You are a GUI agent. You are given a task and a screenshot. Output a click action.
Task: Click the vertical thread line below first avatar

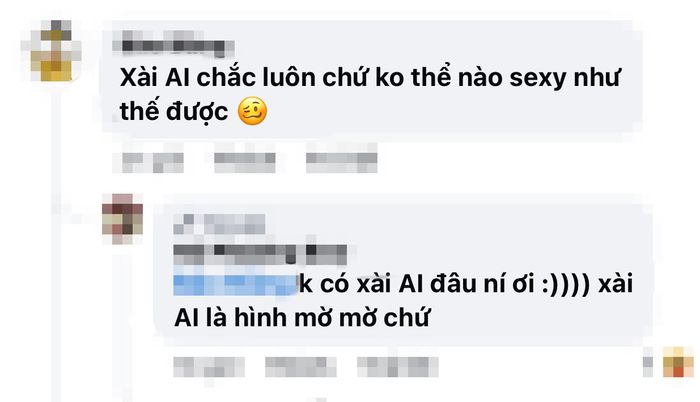pyautogui.click(x=56, y=243)
